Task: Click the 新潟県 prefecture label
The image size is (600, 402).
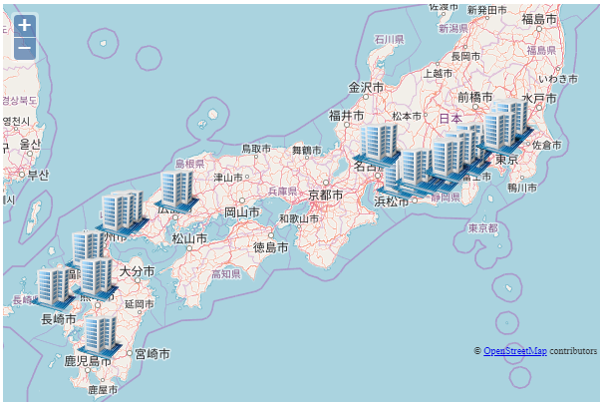Action: [453, 28]
